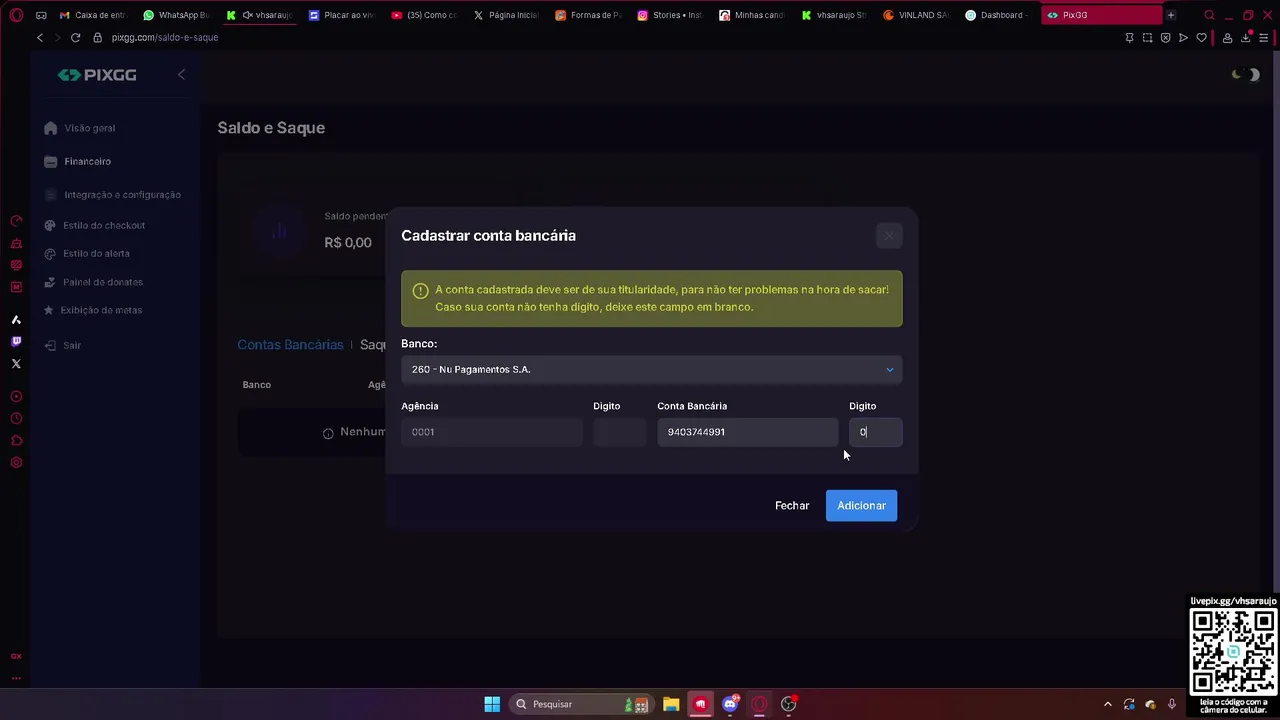Toggle the dark mode moon icon
This screenshot has height=720, width=1280.
[1245, 75]
